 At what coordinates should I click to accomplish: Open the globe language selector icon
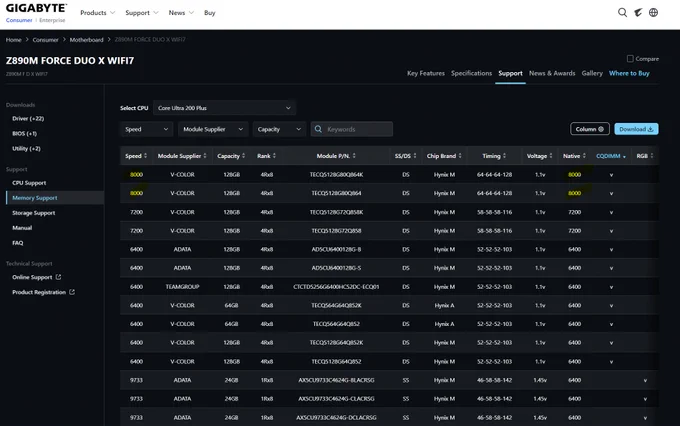click(x=654, y=13)
